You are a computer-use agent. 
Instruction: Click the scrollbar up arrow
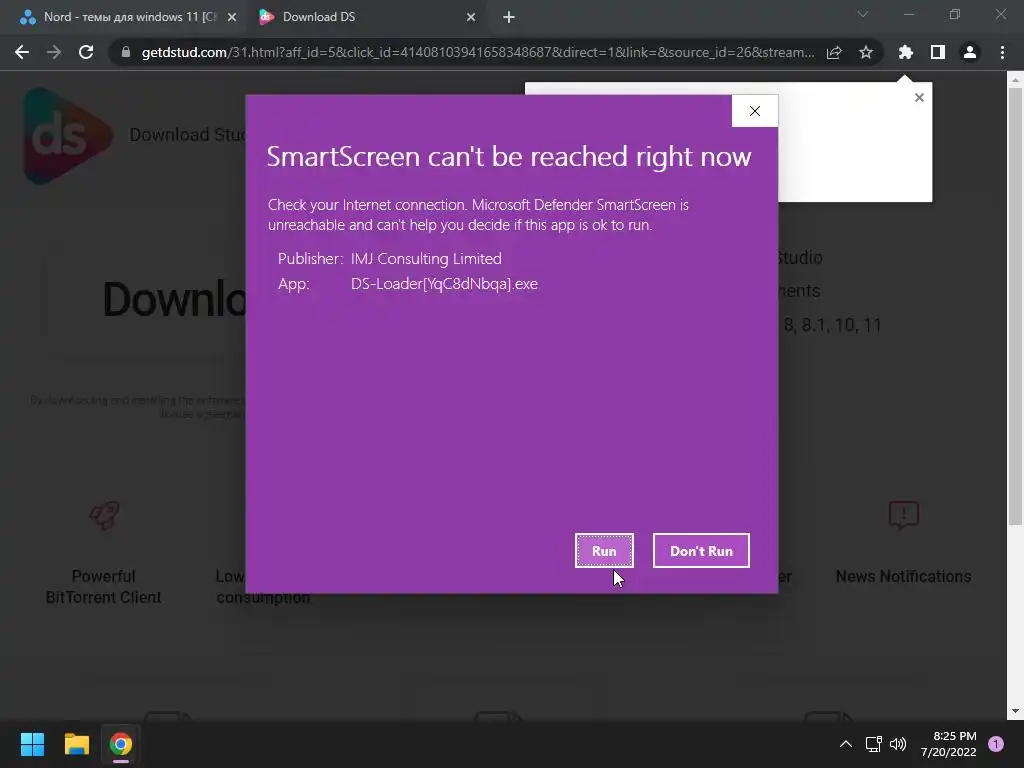coord(1015,80)
